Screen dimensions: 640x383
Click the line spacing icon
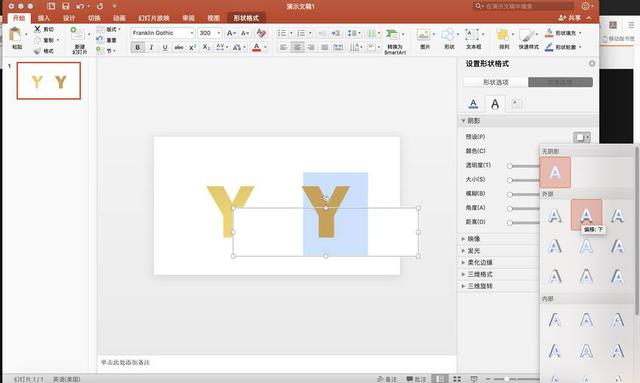(352, 33)
